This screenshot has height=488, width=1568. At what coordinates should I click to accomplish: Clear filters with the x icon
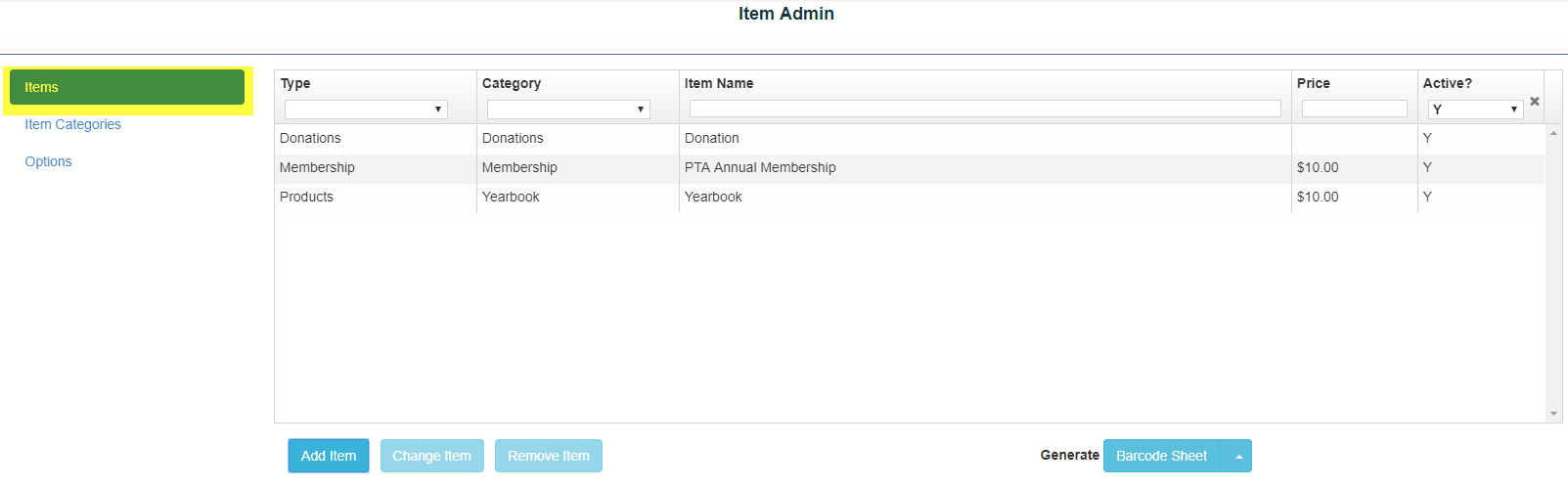1534,101
